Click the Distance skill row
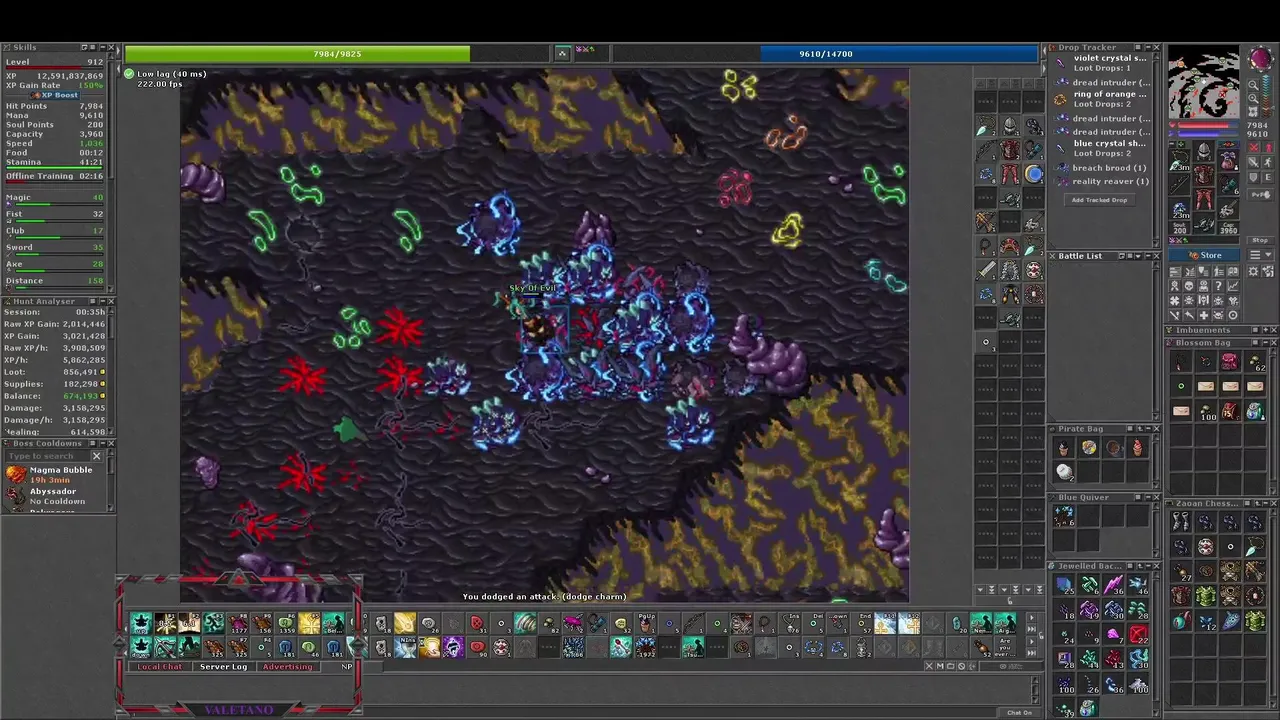 55,281
